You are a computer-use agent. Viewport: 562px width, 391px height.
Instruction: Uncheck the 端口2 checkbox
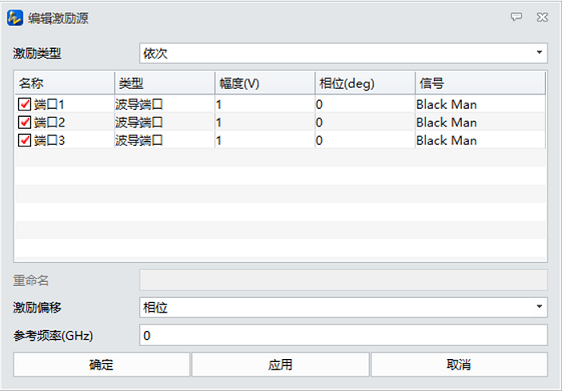click(24, 122)
